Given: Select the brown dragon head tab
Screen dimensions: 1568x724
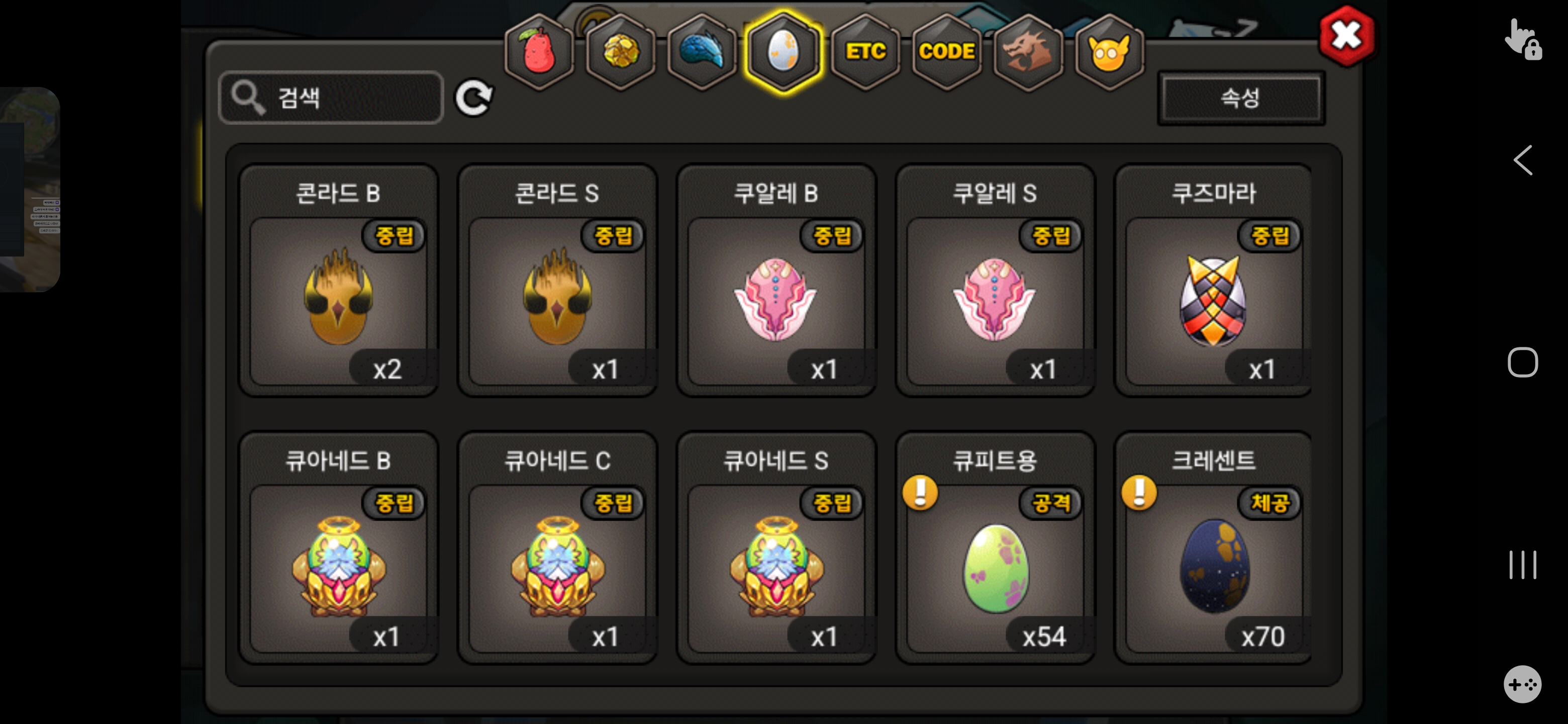Looking at the screenshot, I should tap(1028, 52).
